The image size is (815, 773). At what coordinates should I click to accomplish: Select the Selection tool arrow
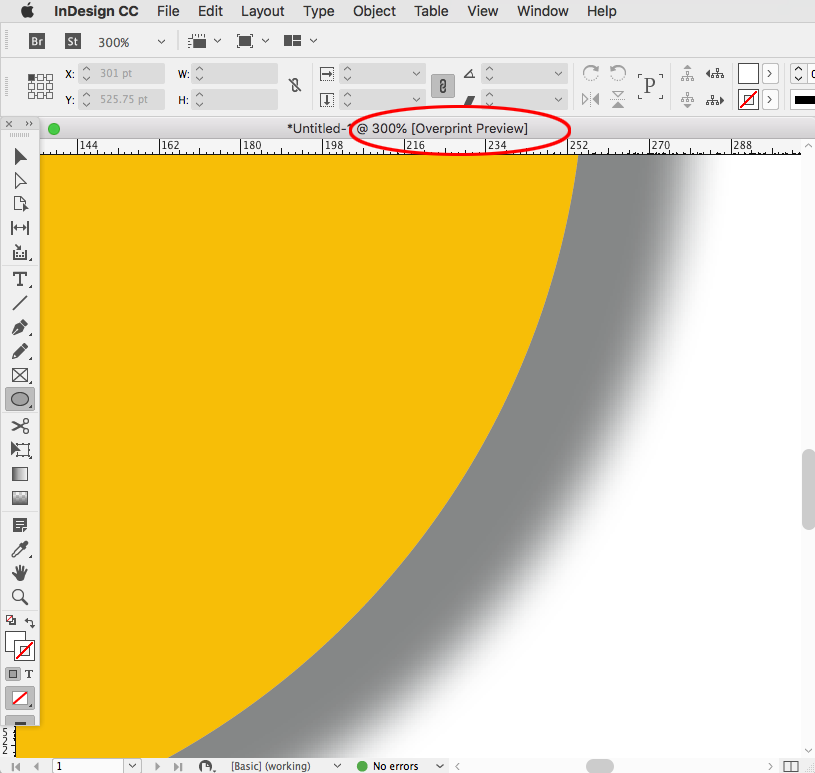20,156
